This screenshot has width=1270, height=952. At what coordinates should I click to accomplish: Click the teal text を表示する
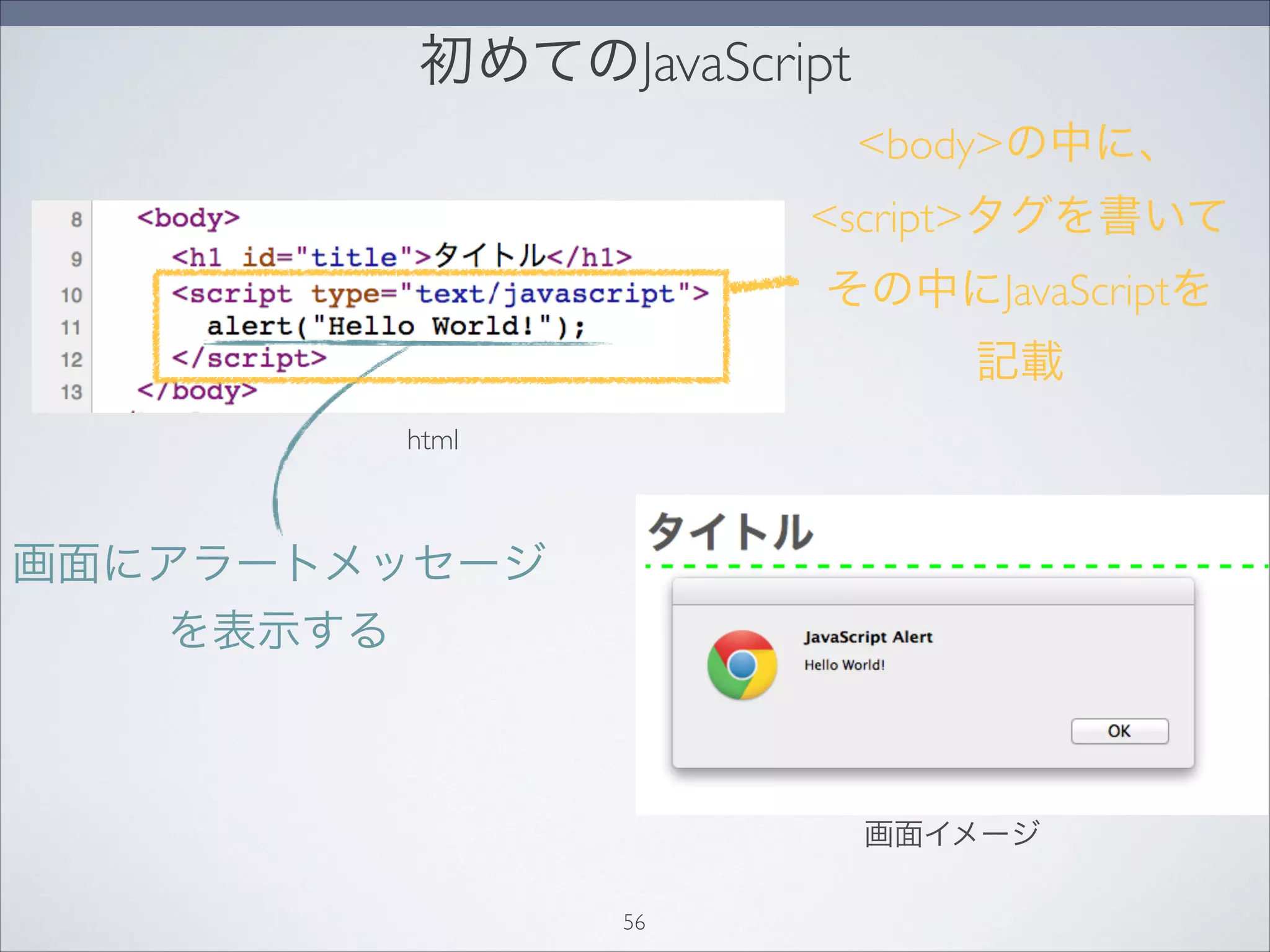click(x=279, y=630)
